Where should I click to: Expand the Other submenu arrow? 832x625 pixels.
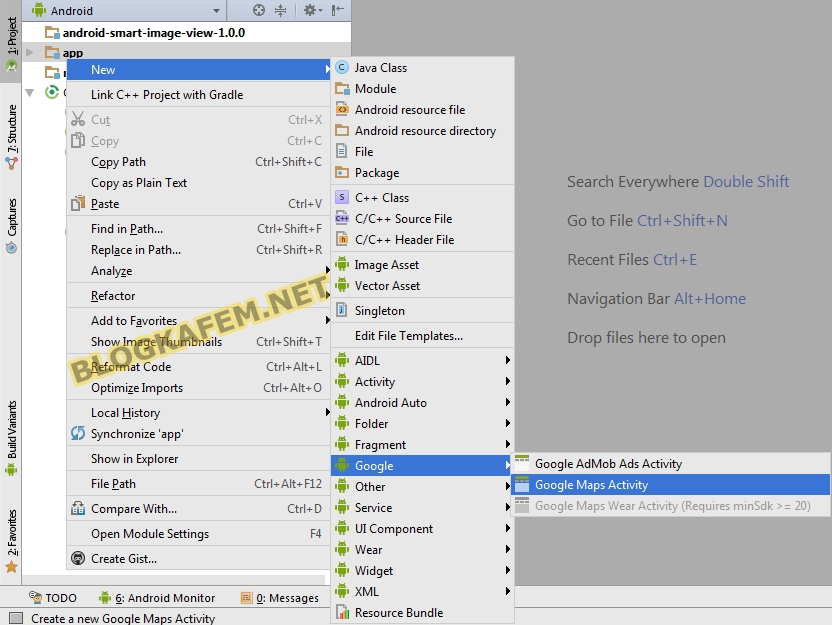pyautogui.click(x=508, y=486)
